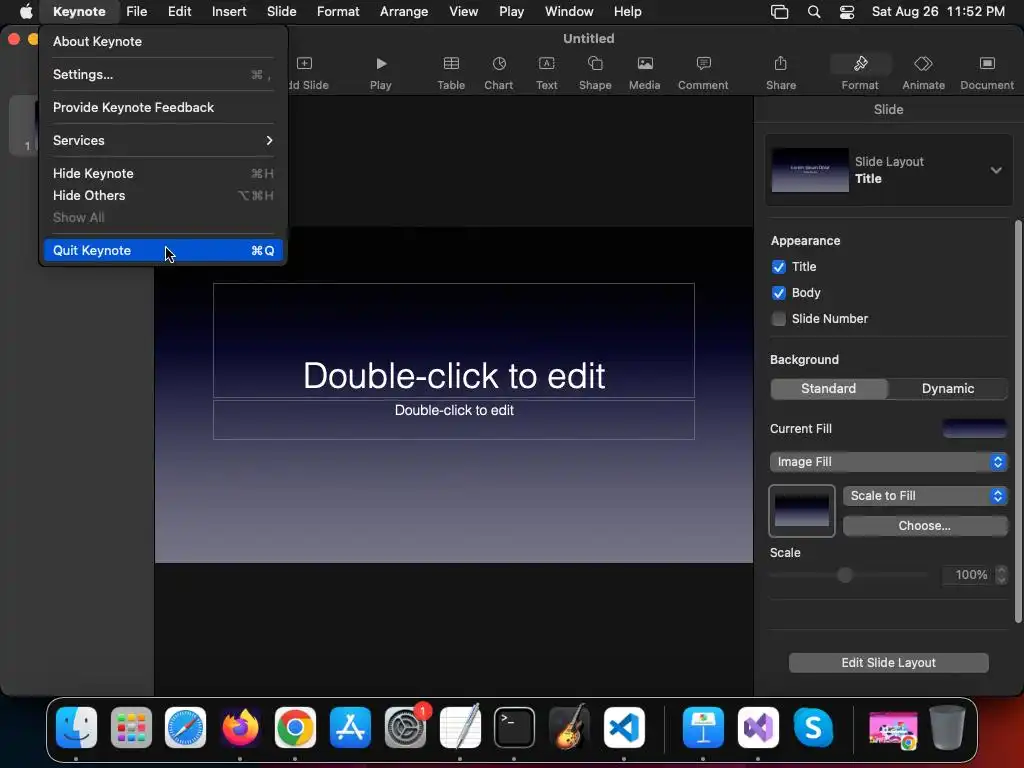Image resolution: width=1024 pixels, height=768 pixels.
Task: Enable the Slide Number checkbox
Action: point(778,319)
